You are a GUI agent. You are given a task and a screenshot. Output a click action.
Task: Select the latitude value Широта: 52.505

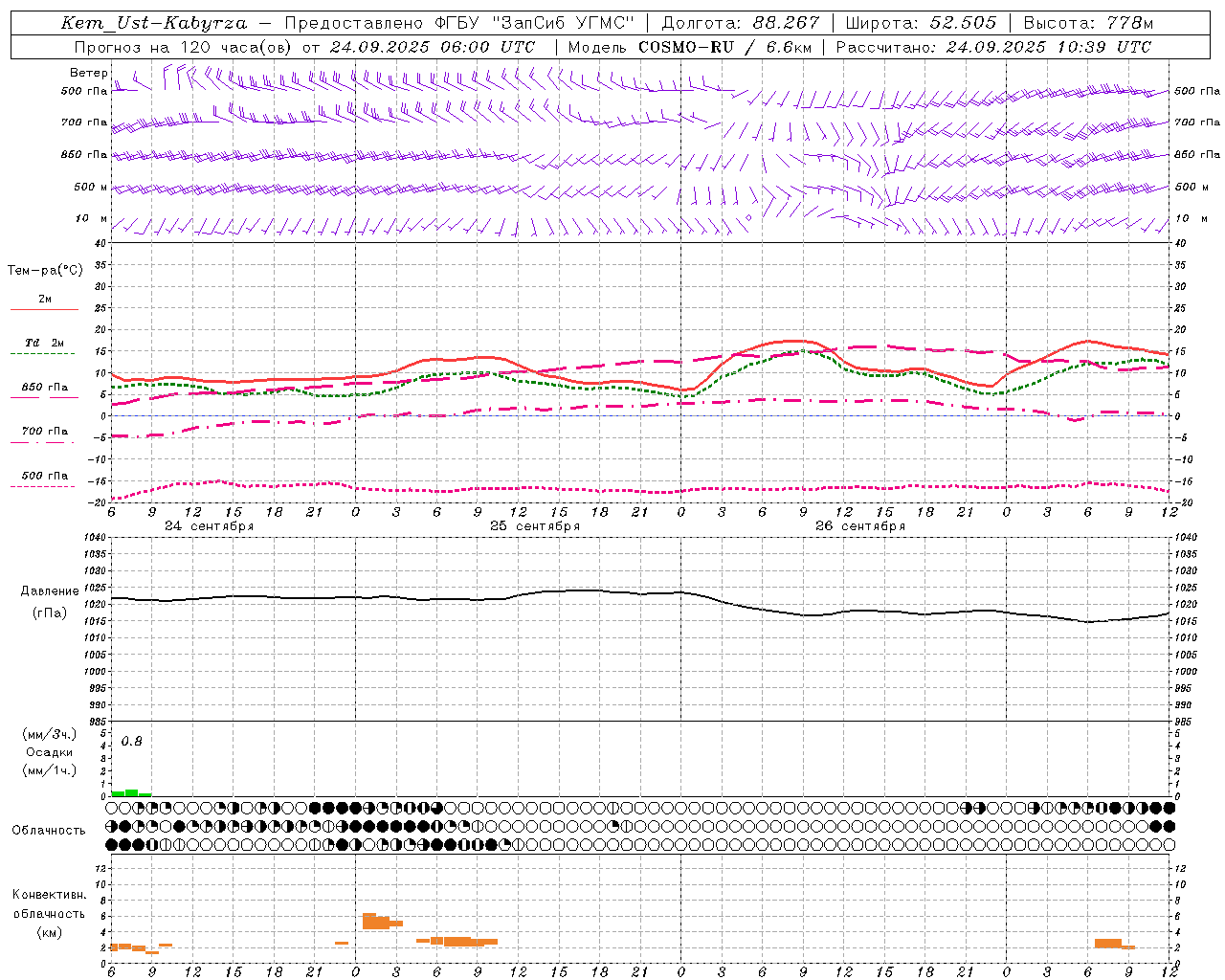(x=921, y=23)
